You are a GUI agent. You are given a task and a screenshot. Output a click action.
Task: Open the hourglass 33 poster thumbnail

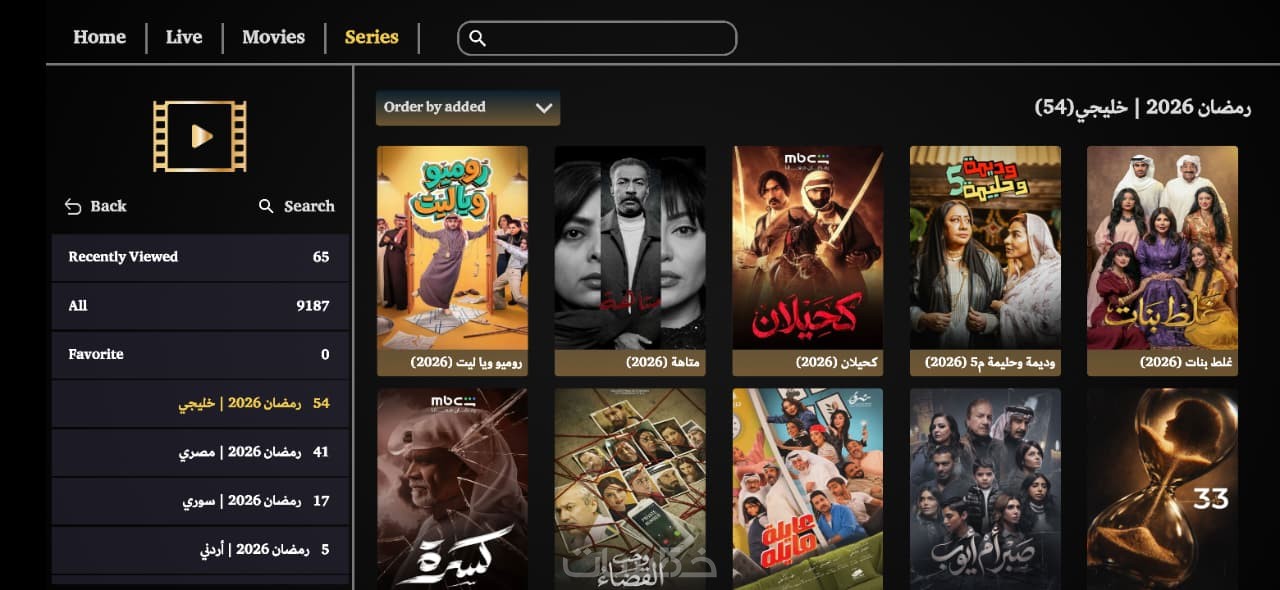(x=1162, y=488)
